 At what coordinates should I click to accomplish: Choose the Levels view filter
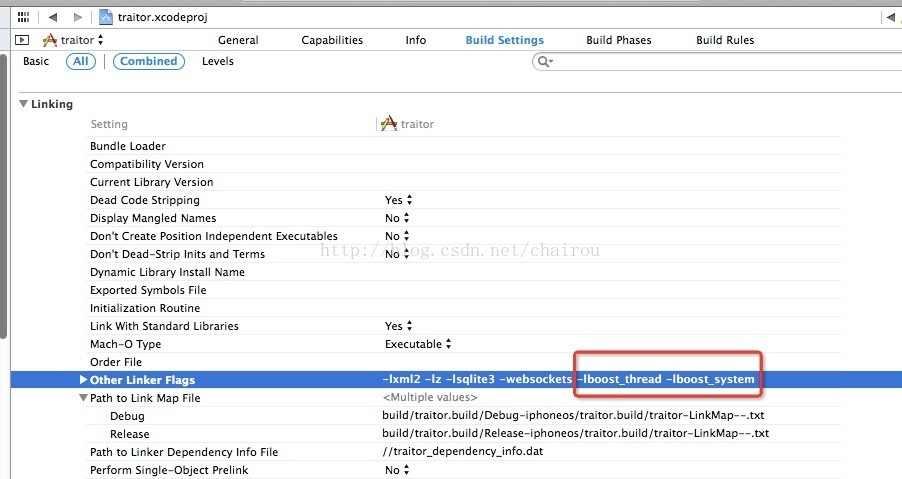coord(217,61)
